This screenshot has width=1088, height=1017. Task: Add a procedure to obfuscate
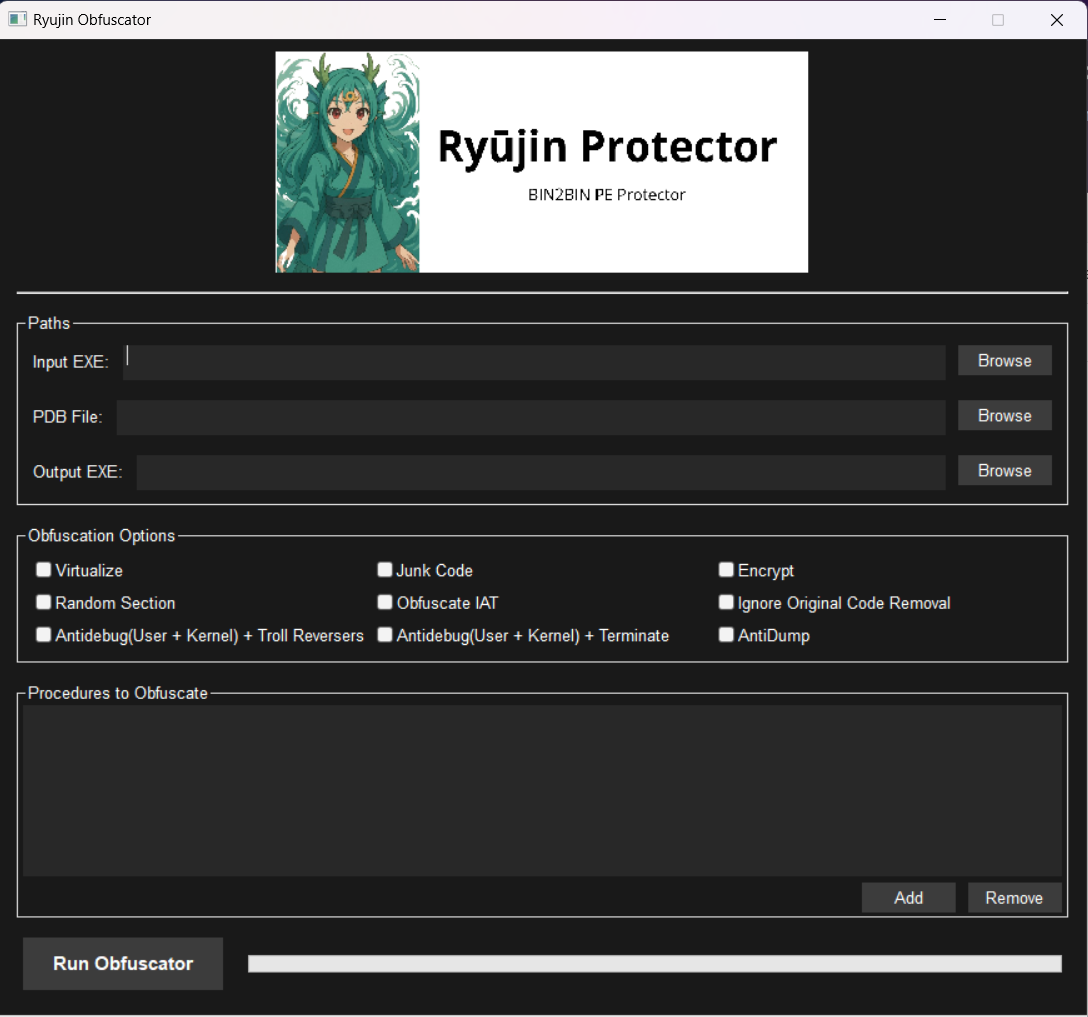(x=908, y=897)
